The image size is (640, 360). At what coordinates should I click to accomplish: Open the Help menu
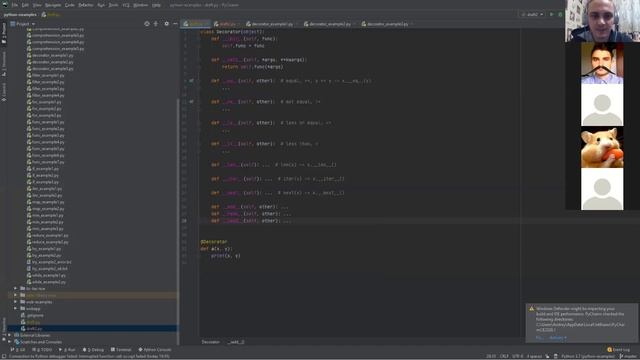click(156, 5)
